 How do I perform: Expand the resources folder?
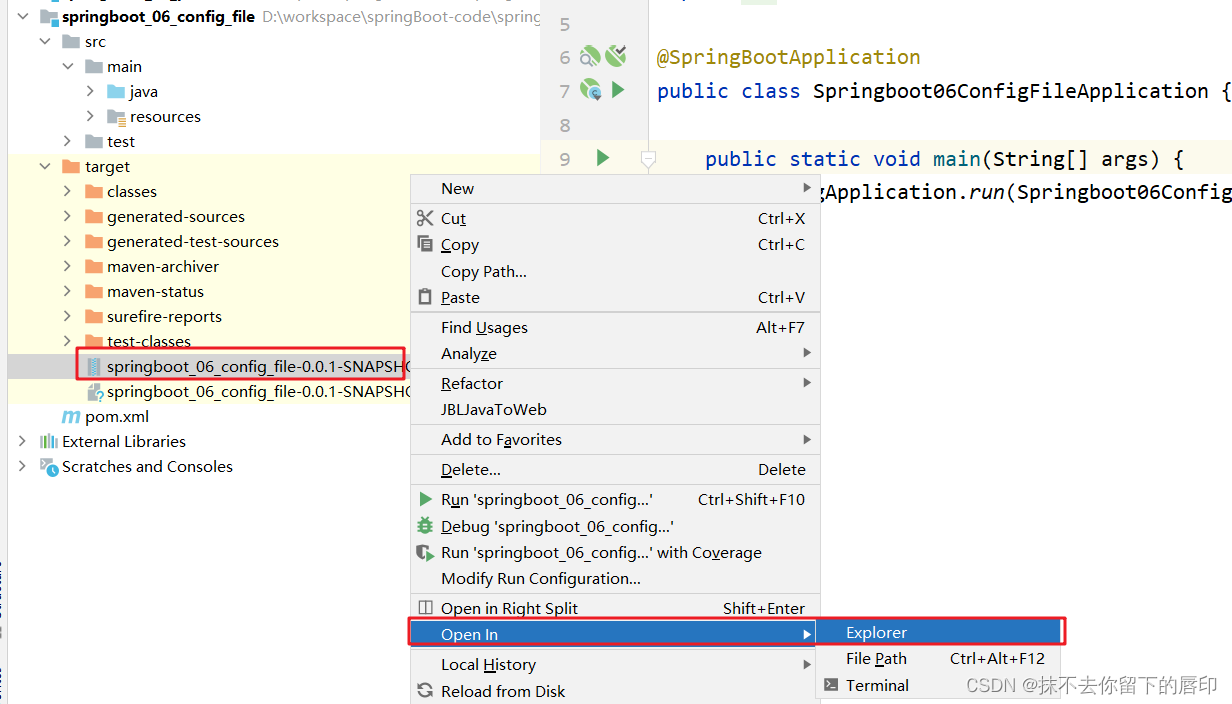90,116
